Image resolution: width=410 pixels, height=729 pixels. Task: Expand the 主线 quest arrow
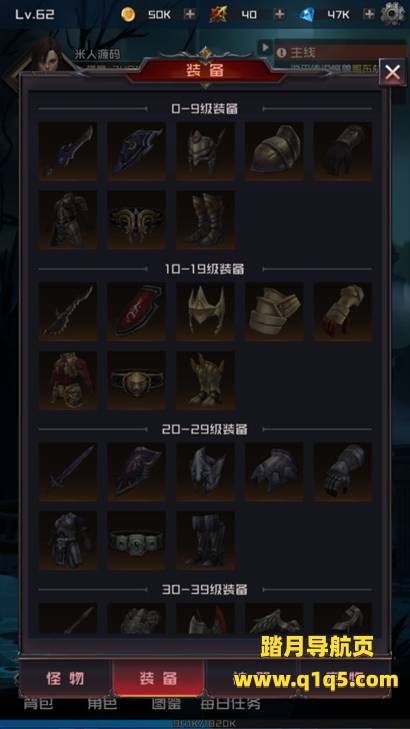(265, 47)
